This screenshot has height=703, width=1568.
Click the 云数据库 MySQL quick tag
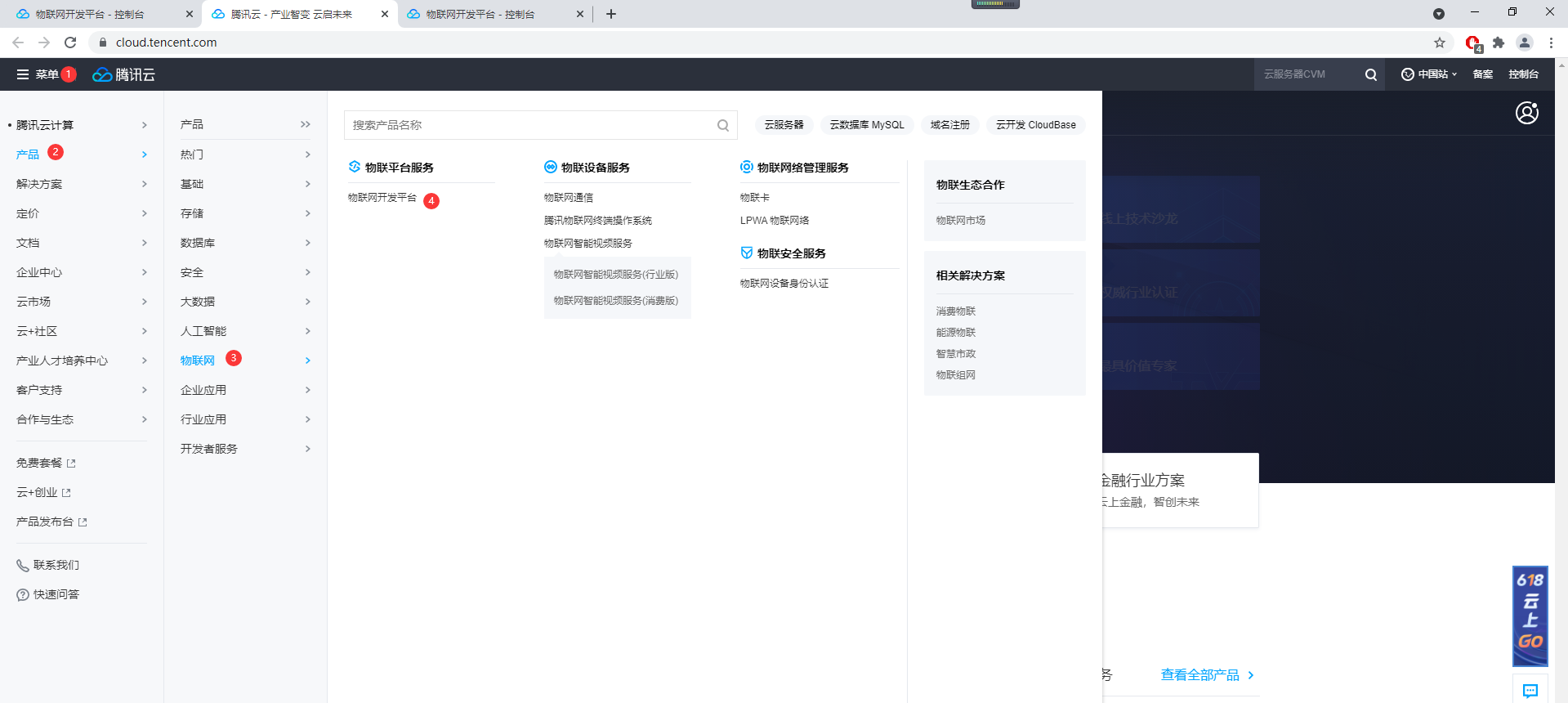(867, 125)
